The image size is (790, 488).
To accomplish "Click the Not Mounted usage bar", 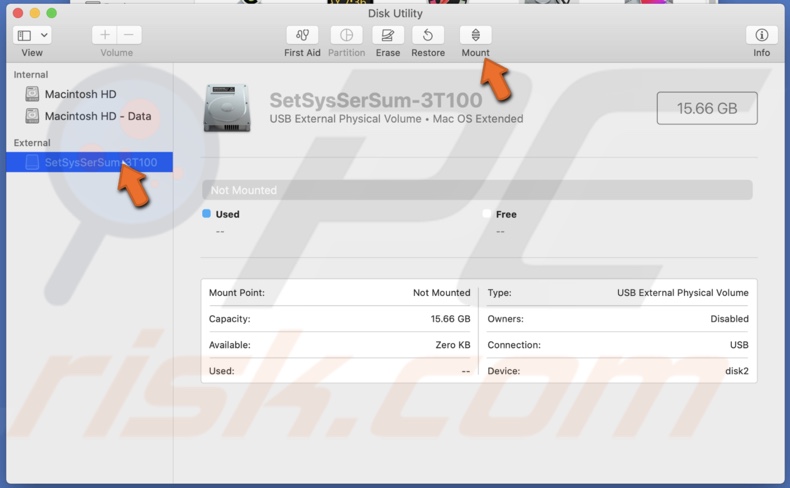I will 477,190.
